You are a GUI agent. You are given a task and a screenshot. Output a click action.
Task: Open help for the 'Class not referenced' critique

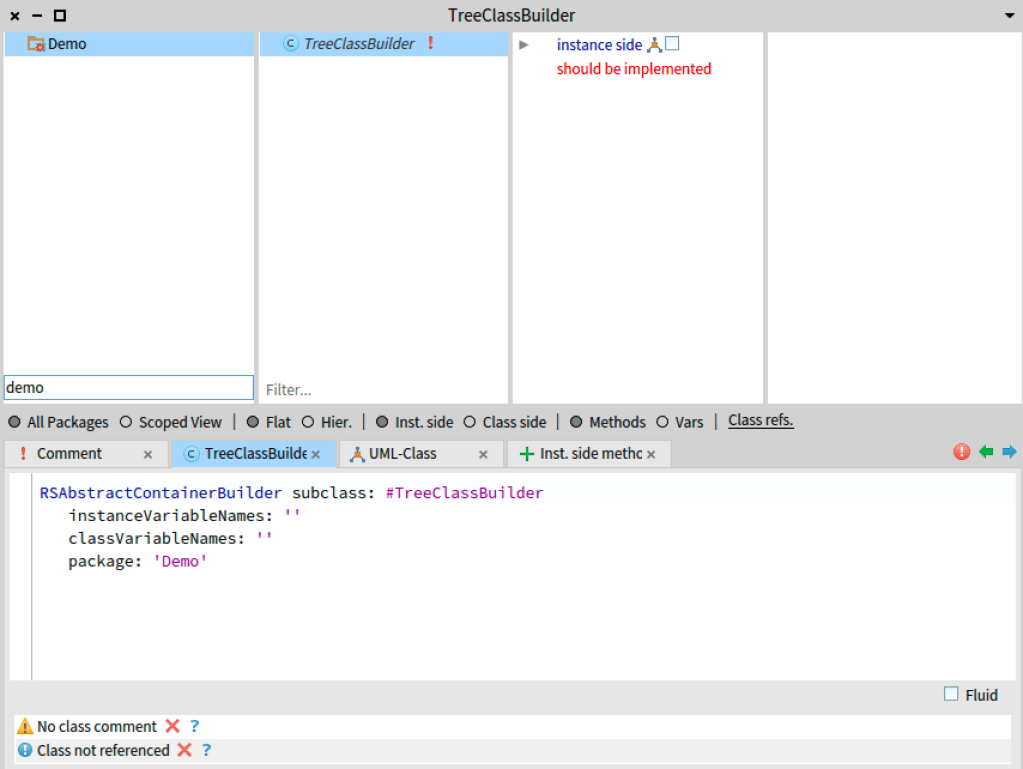pos(206,750)
